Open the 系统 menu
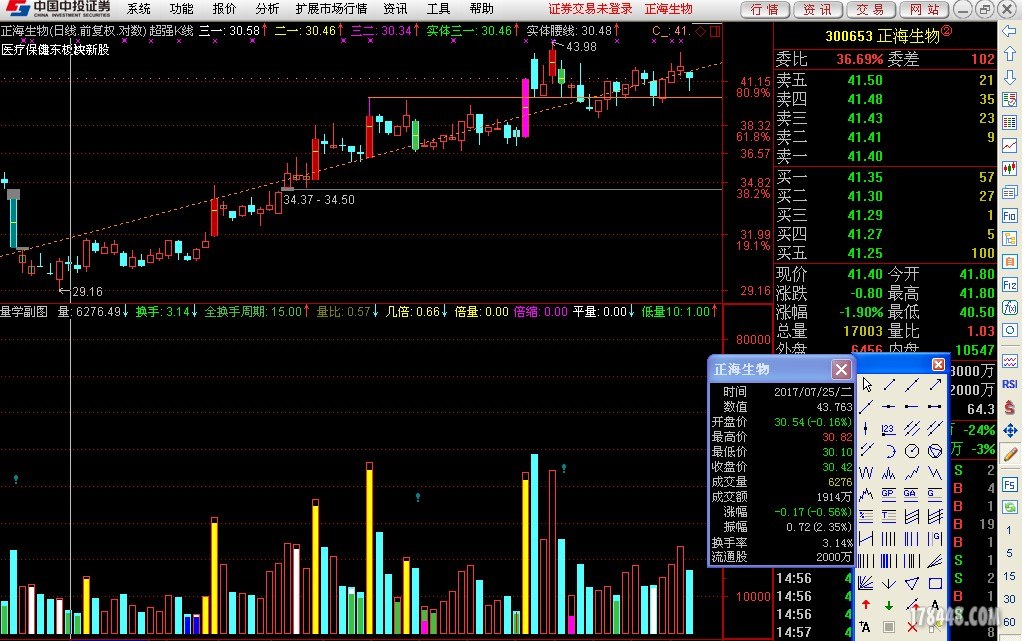 [x=138, y=9]
